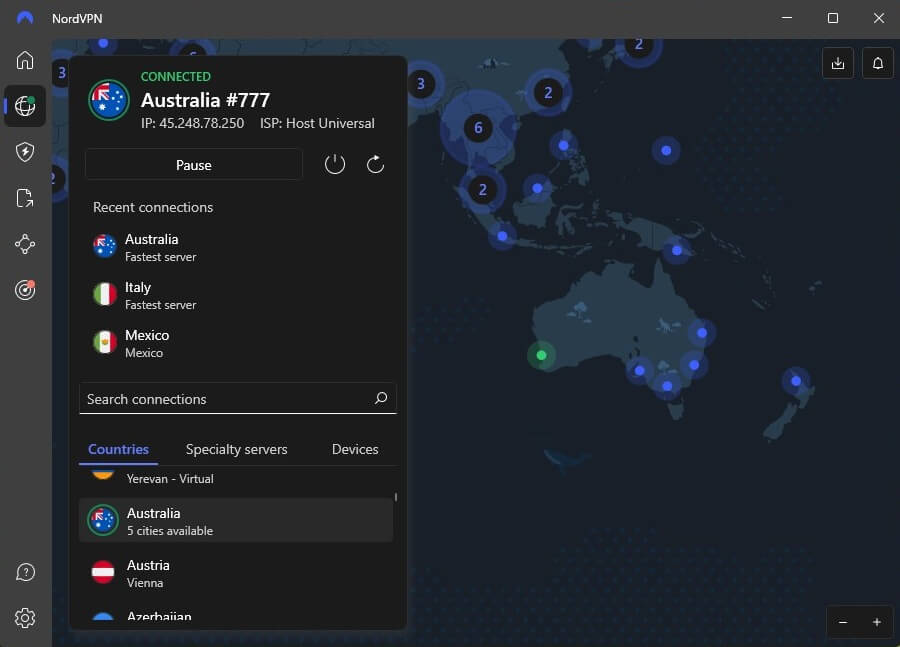The width and height of the screenshot is (900, 647).
Task: Click the disconnect power icon
Action: point(335,165)
